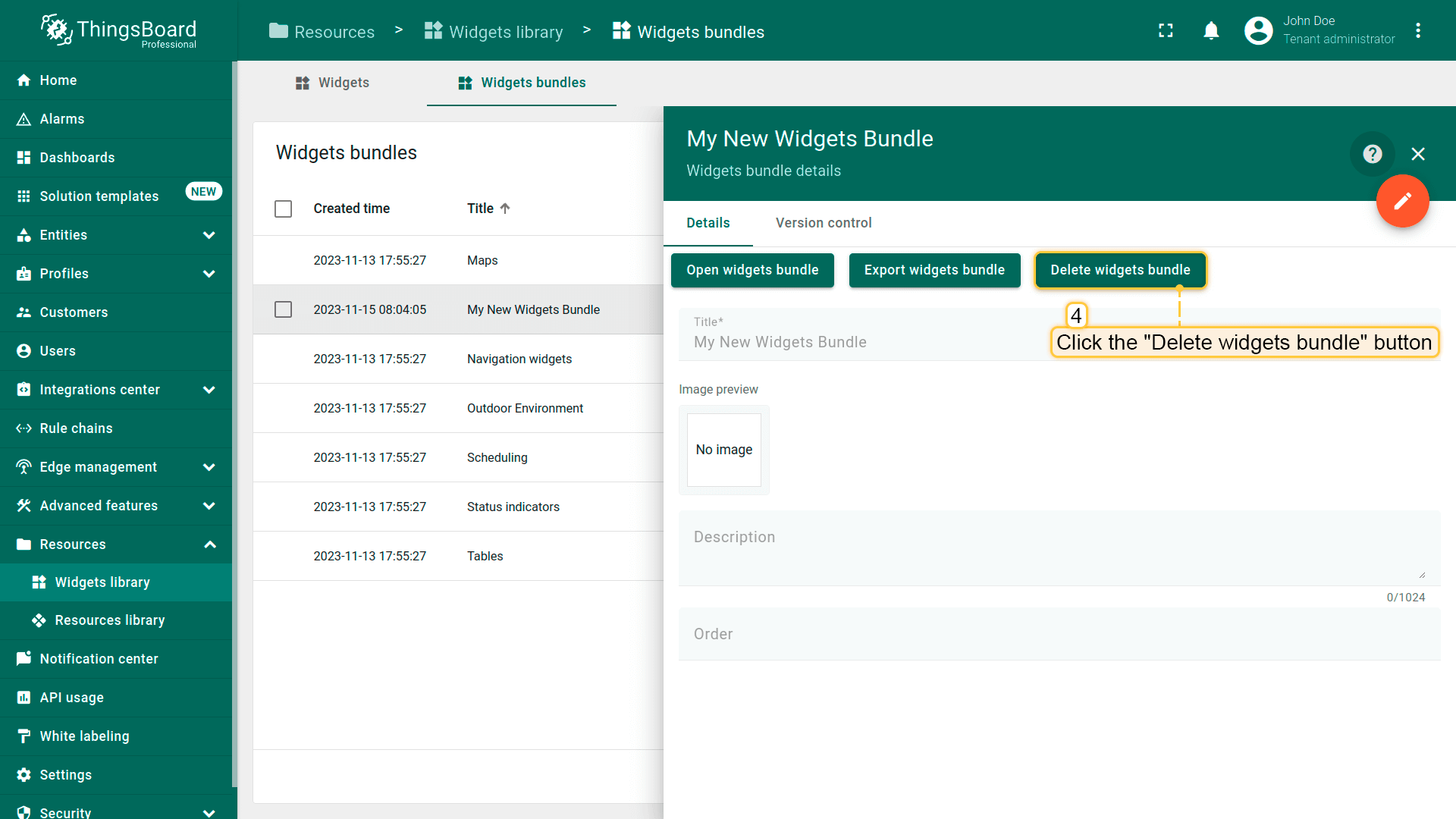The image size is (1456, 819).
Task: Click the notifications bell icon
Action: click(1211, 31)
